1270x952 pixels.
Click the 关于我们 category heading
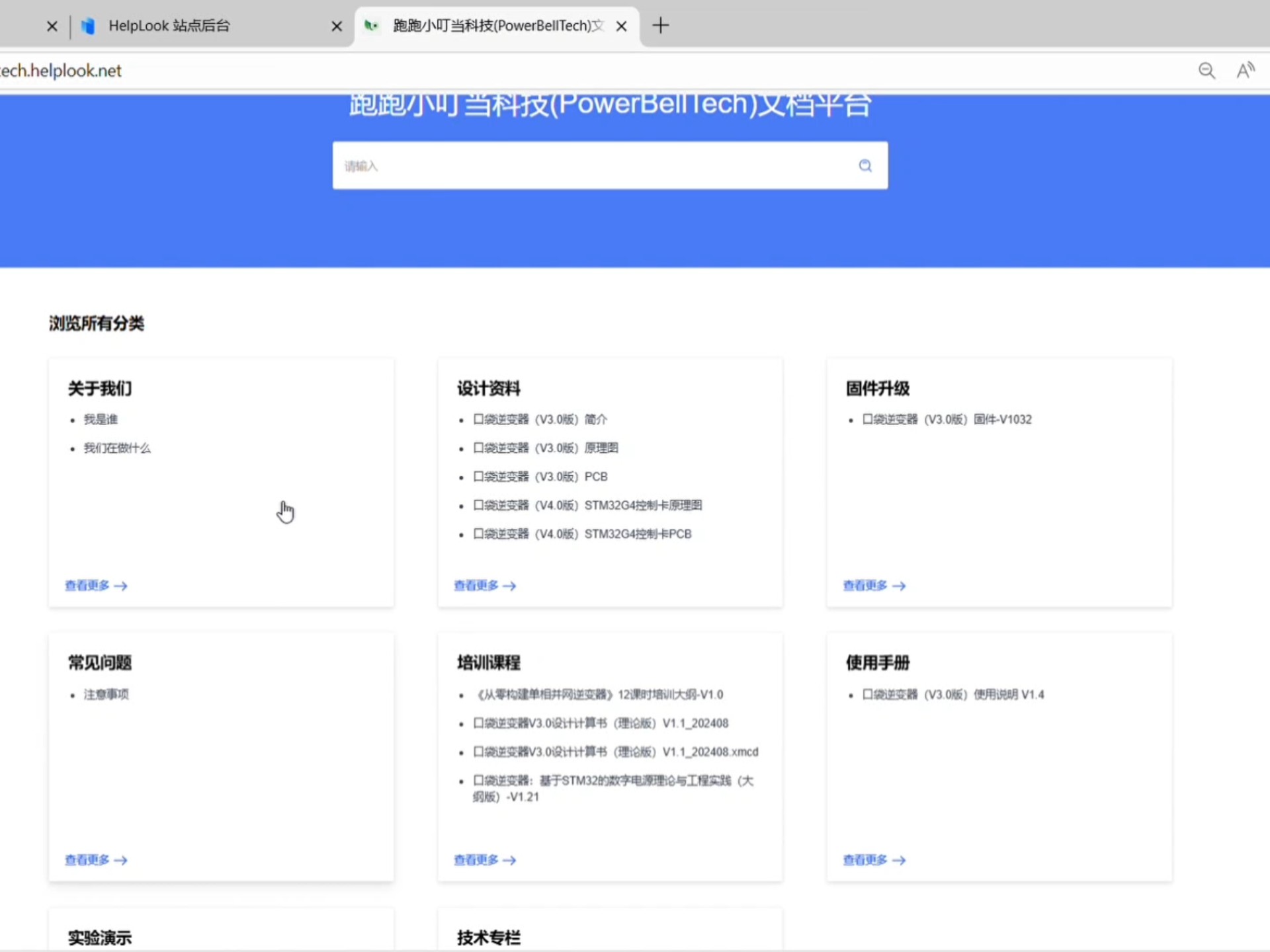coord(100,388)
